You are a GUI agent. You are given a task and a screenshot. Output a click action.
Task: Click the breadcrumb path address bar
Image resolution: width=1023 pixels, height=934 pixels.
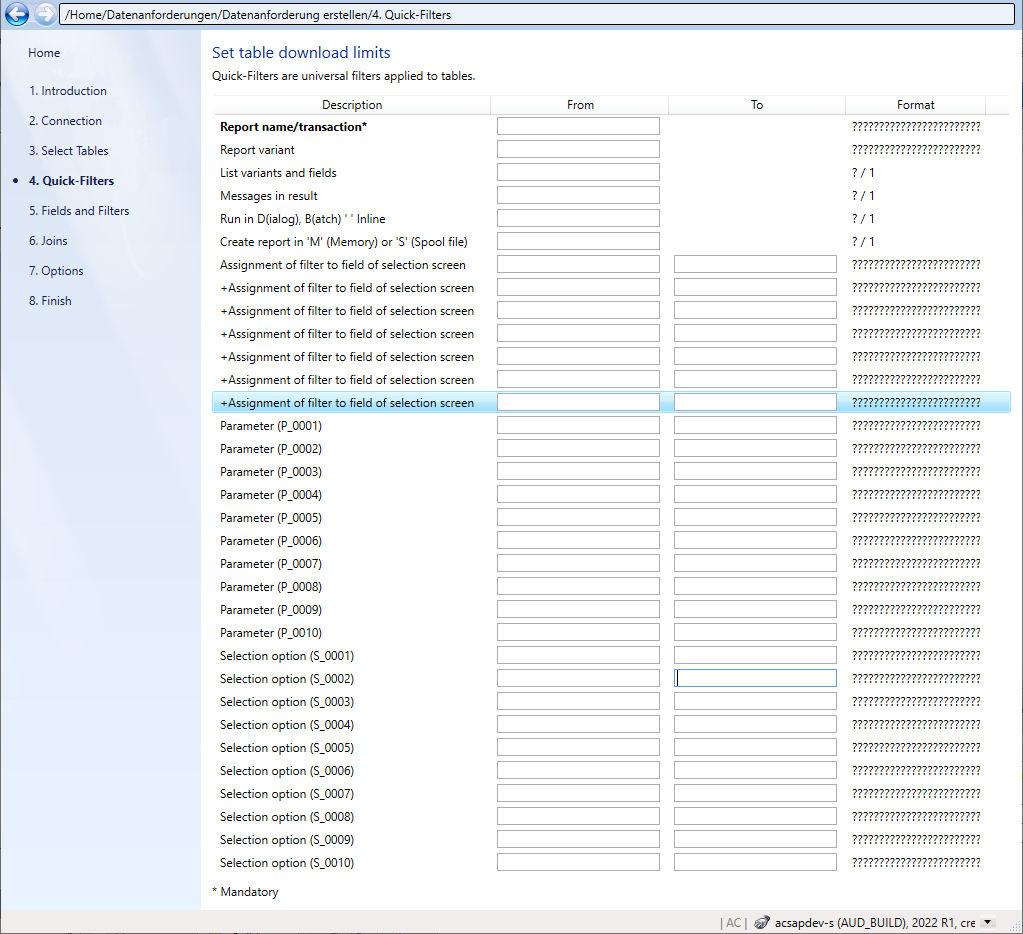[536, 14]
